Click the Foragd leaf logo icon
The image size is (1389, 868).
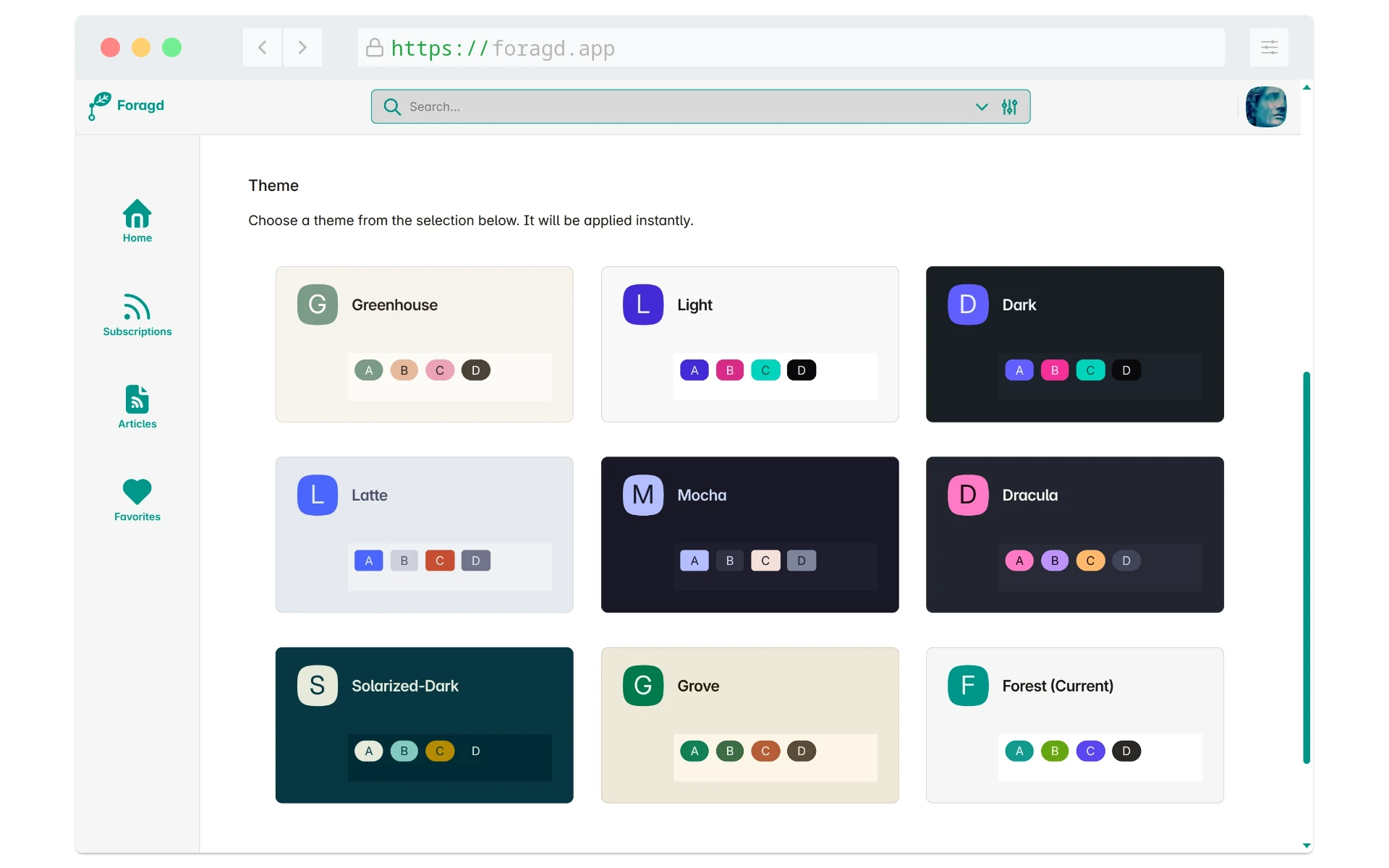point(99,106)
